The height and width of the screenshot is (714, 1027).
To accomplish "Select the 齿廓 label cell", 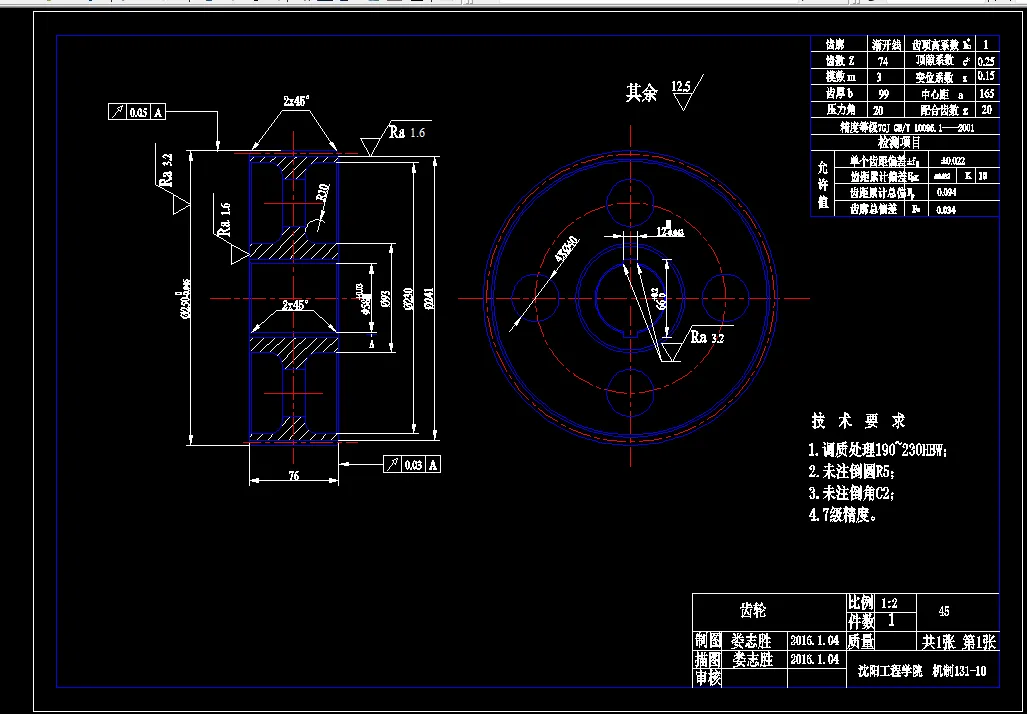I will [835, 45].
